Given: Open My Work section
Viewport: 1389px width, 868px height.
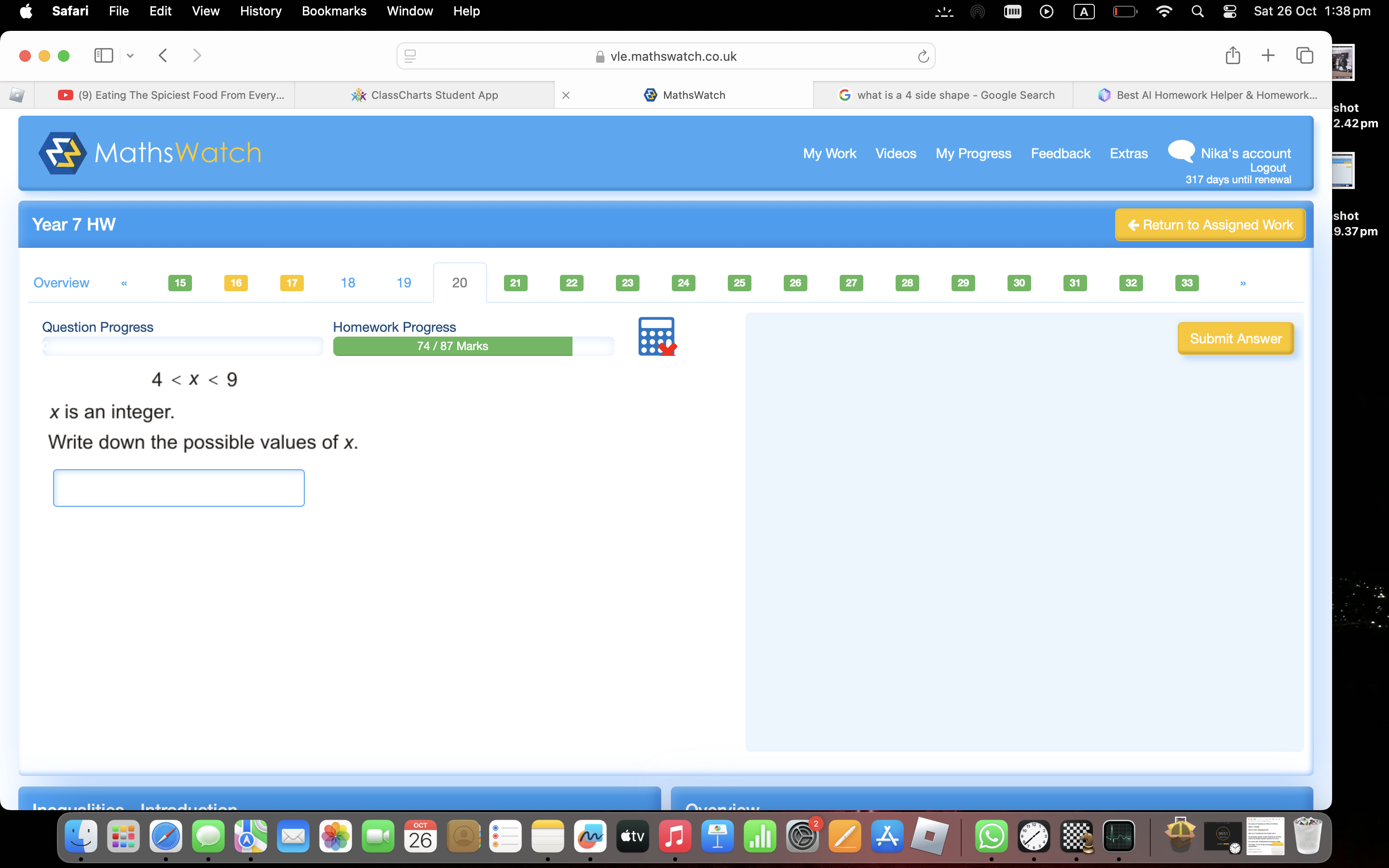Looking at the screenshot, I should click(x=830, y=153).
